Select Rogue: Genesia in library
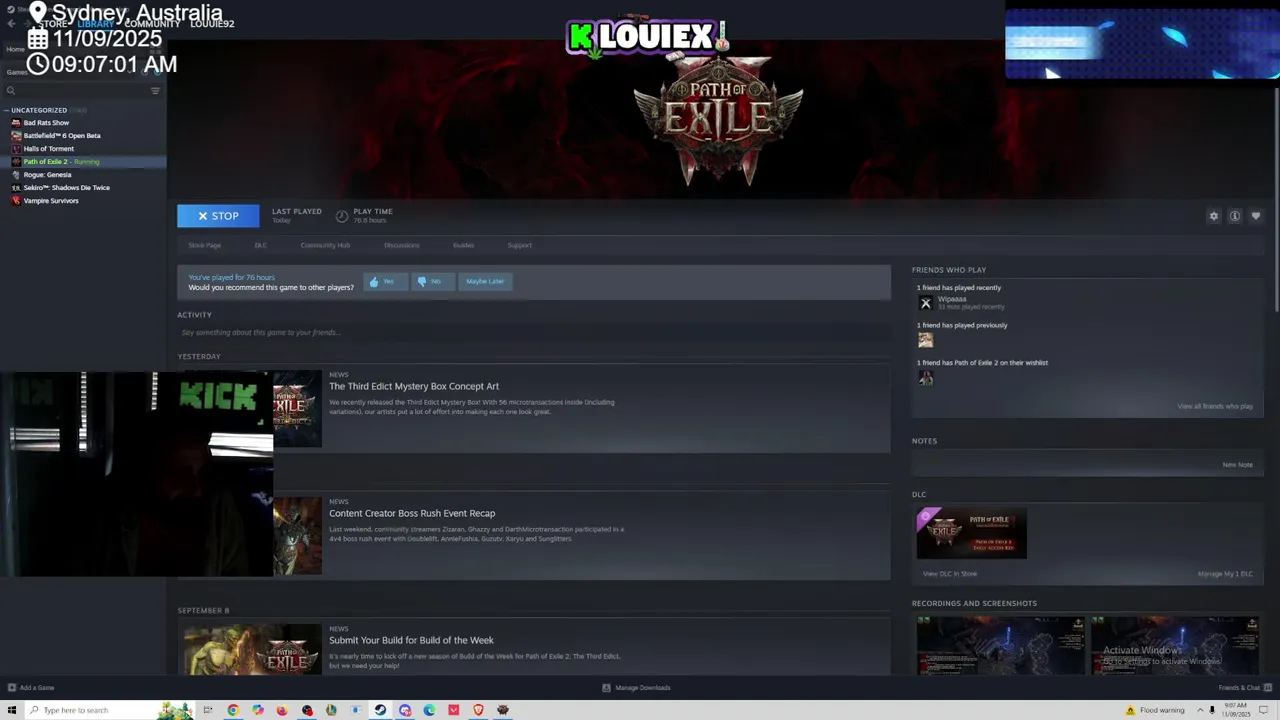The image size is (1280, 720). (x=47, y=174)
